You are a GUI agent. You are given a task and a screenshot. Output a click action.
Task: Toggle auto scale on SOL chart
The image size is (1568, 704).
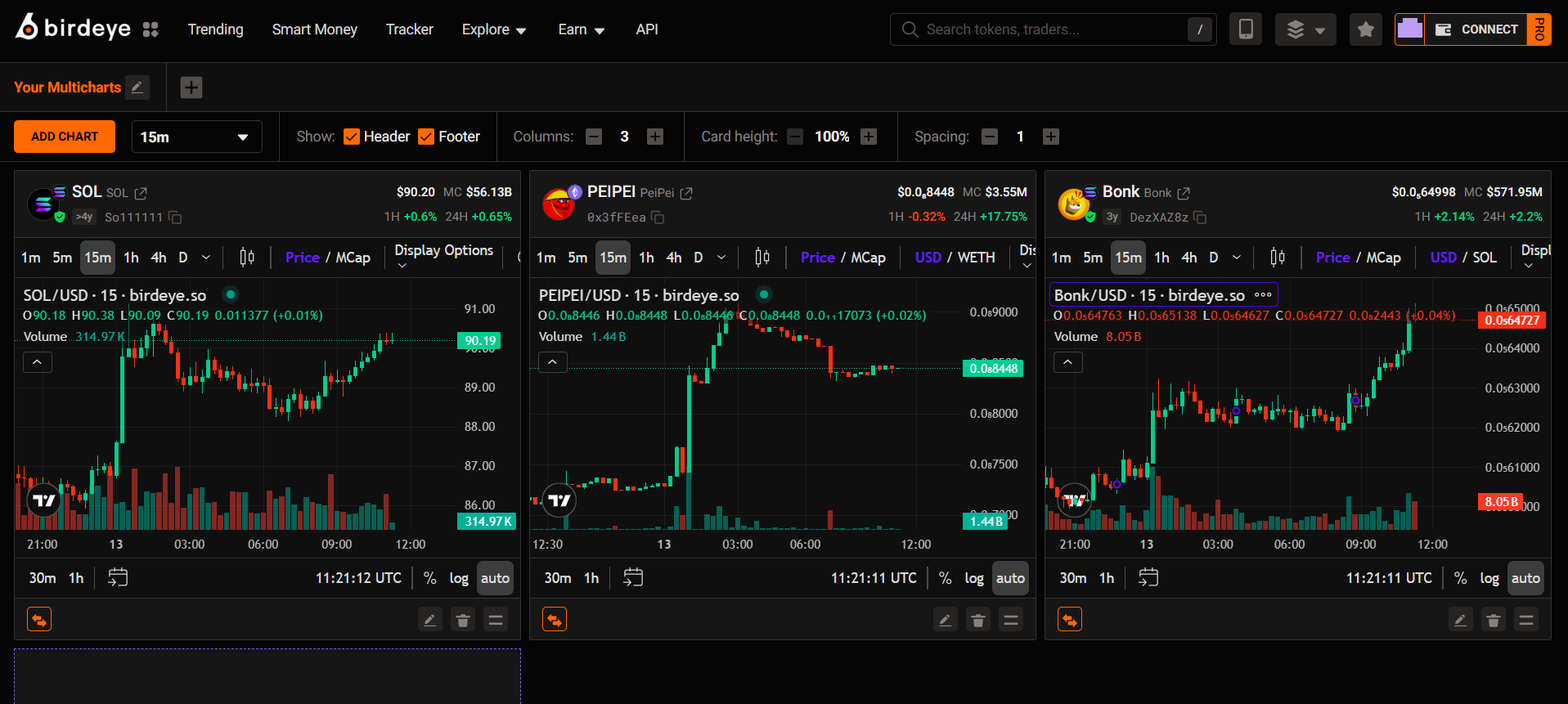point(495,578)
